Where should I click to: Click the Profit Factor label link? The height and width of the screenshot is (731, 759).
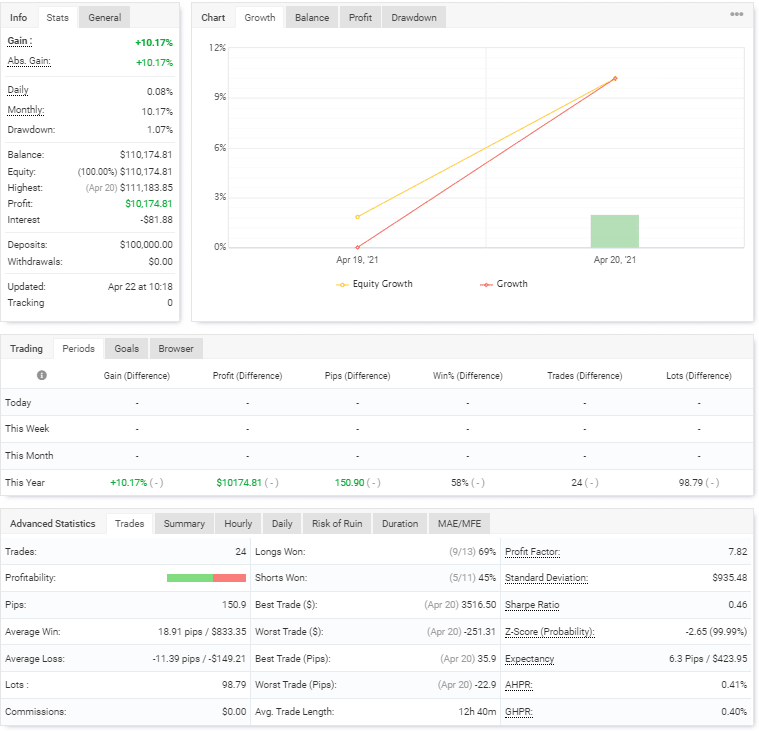tap(531, 552)
